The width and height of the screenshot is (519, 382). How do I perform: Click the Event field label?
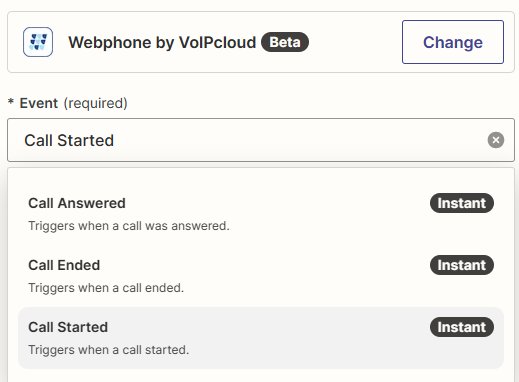coord(39,103)
